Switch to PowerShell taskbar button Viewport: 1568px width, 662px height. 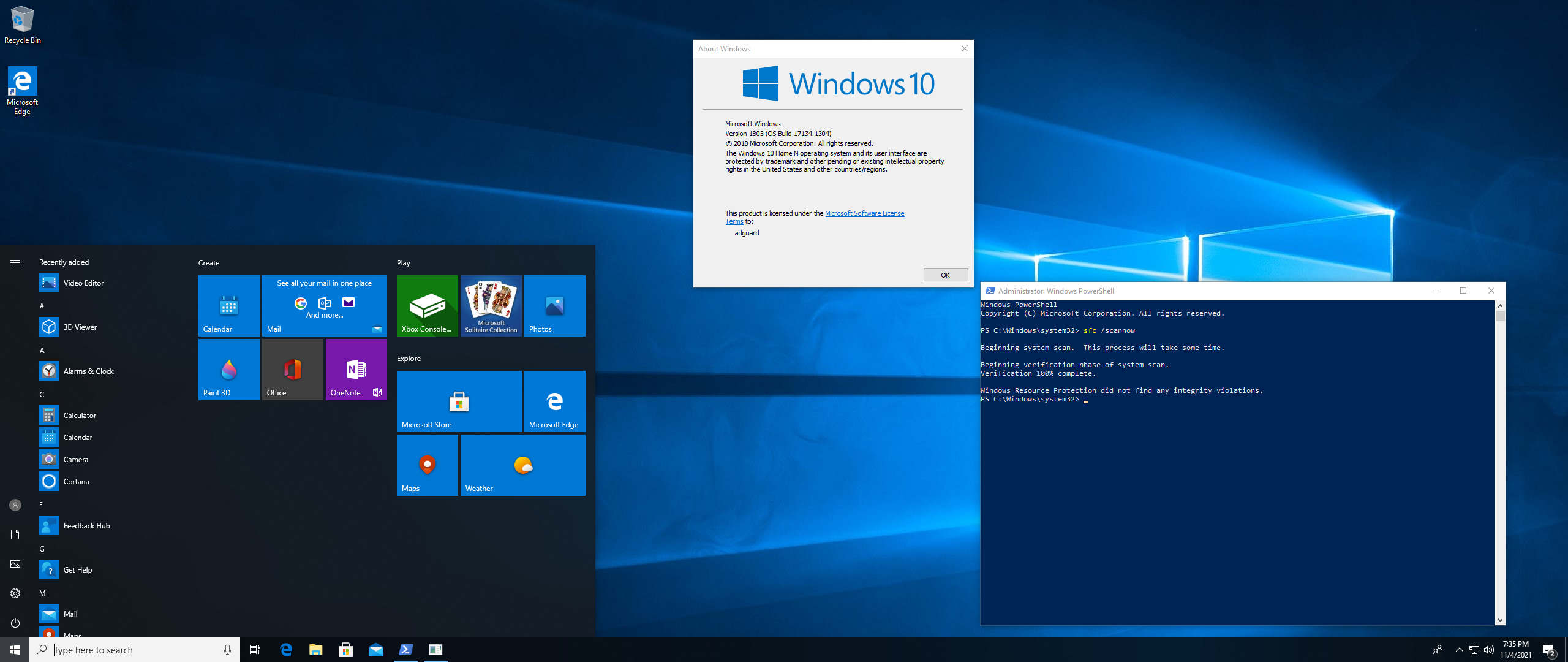click(x=405, y=650)
